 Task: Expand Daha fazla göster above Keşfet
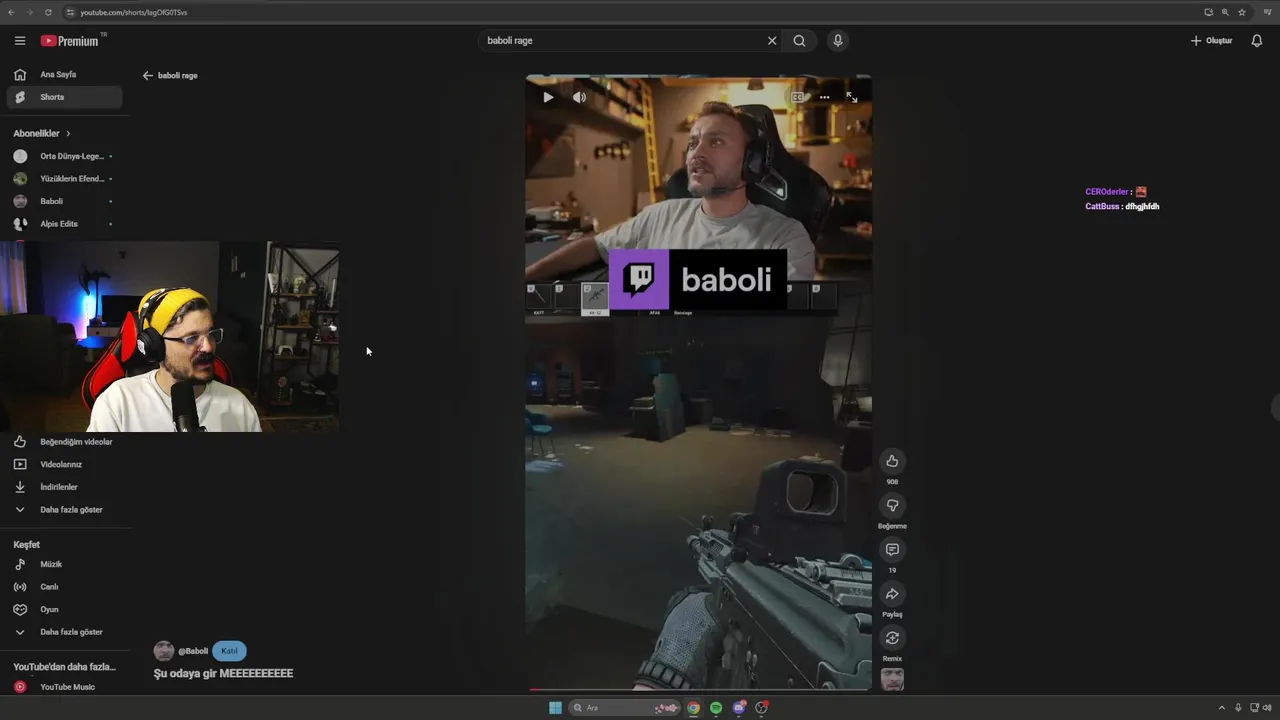[x=64, y=510]
